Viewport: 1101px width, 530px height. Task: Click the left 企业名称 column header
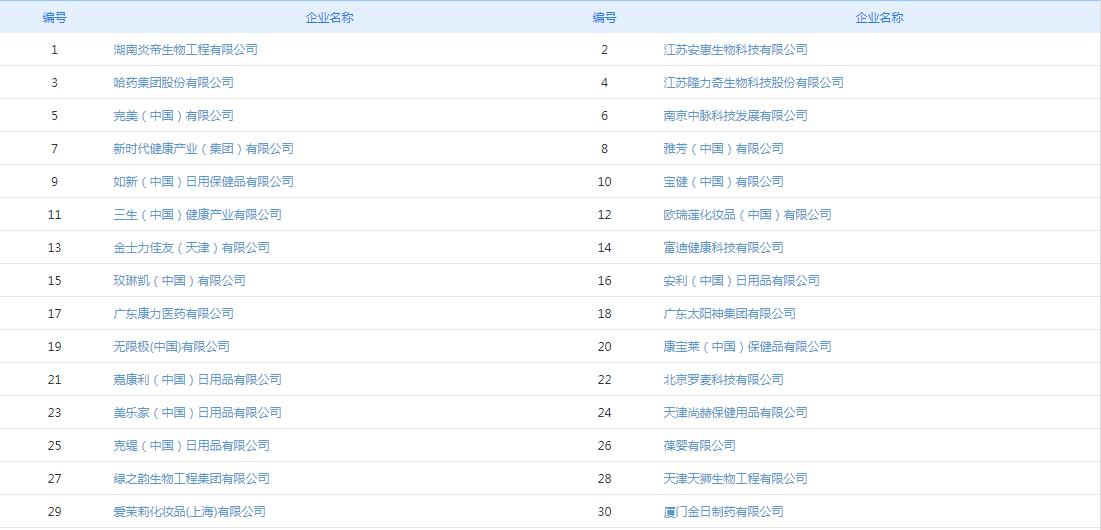pyautogui.click(x=329, y=18)
